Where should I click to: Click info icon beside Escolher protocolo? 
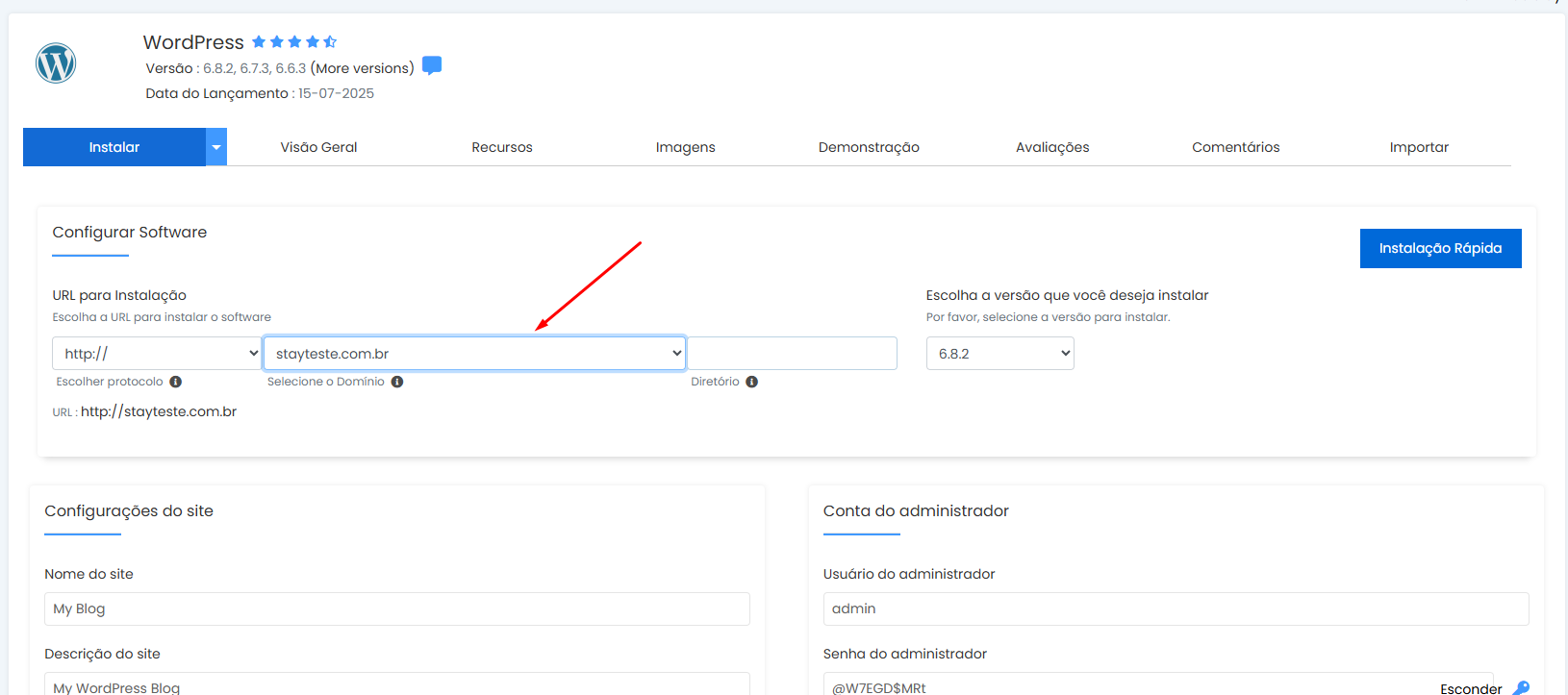tap(175, 382)
